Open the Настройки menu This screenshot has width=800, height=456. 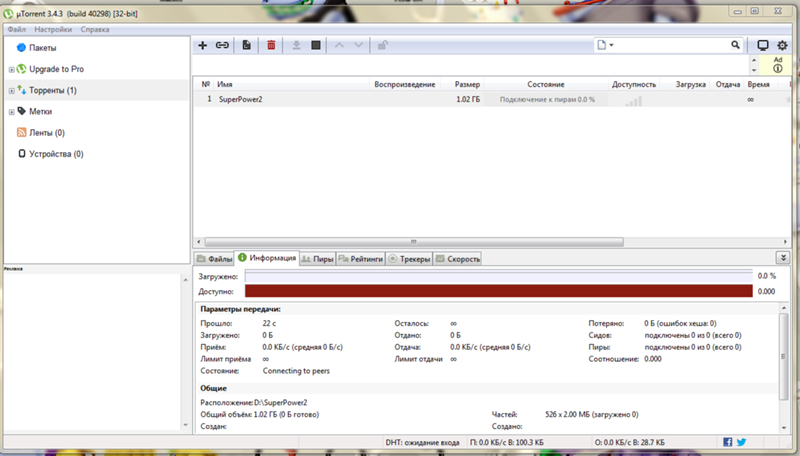(53, 30)
